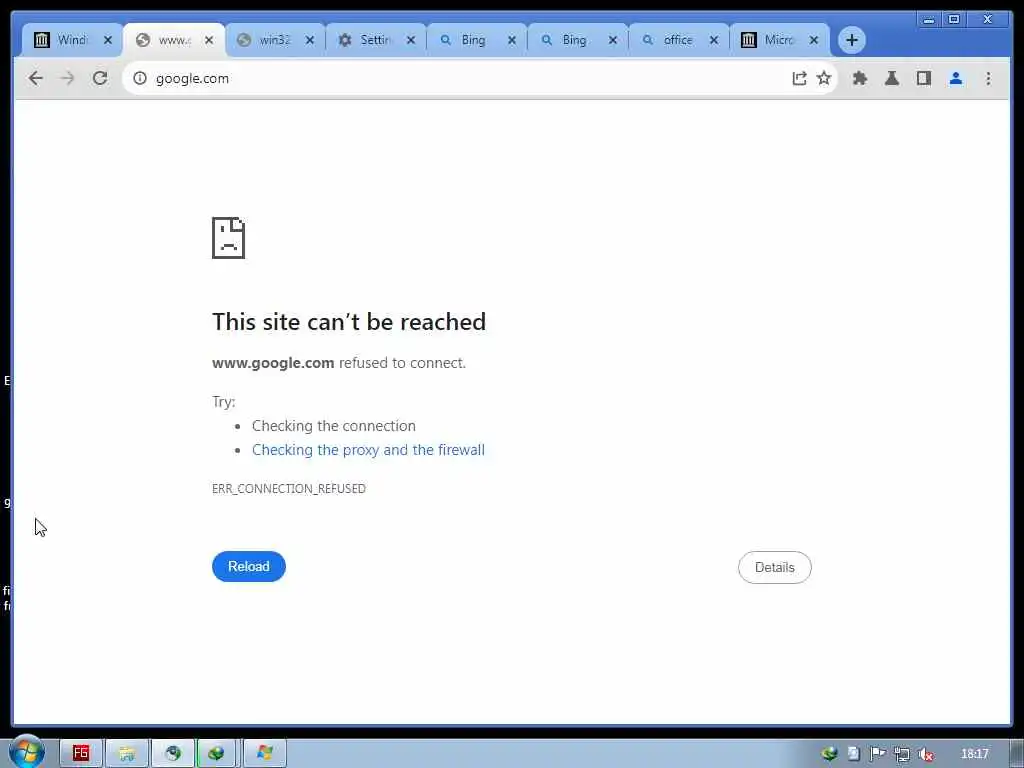Click the Windows flag taskbar button

(264, 753)
